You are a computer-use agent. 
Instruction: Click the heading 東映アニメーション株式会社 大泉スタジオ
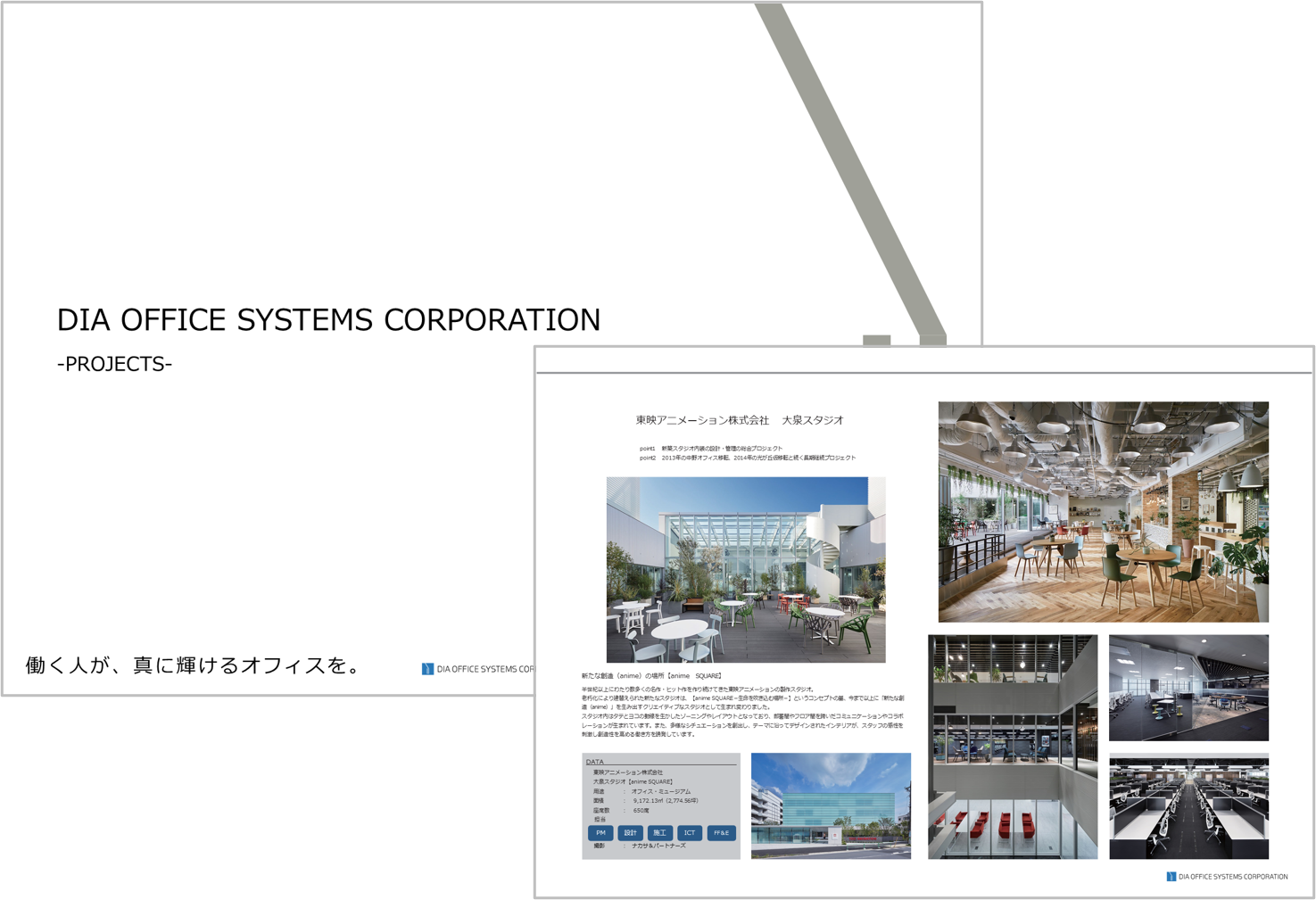[740, 420]
